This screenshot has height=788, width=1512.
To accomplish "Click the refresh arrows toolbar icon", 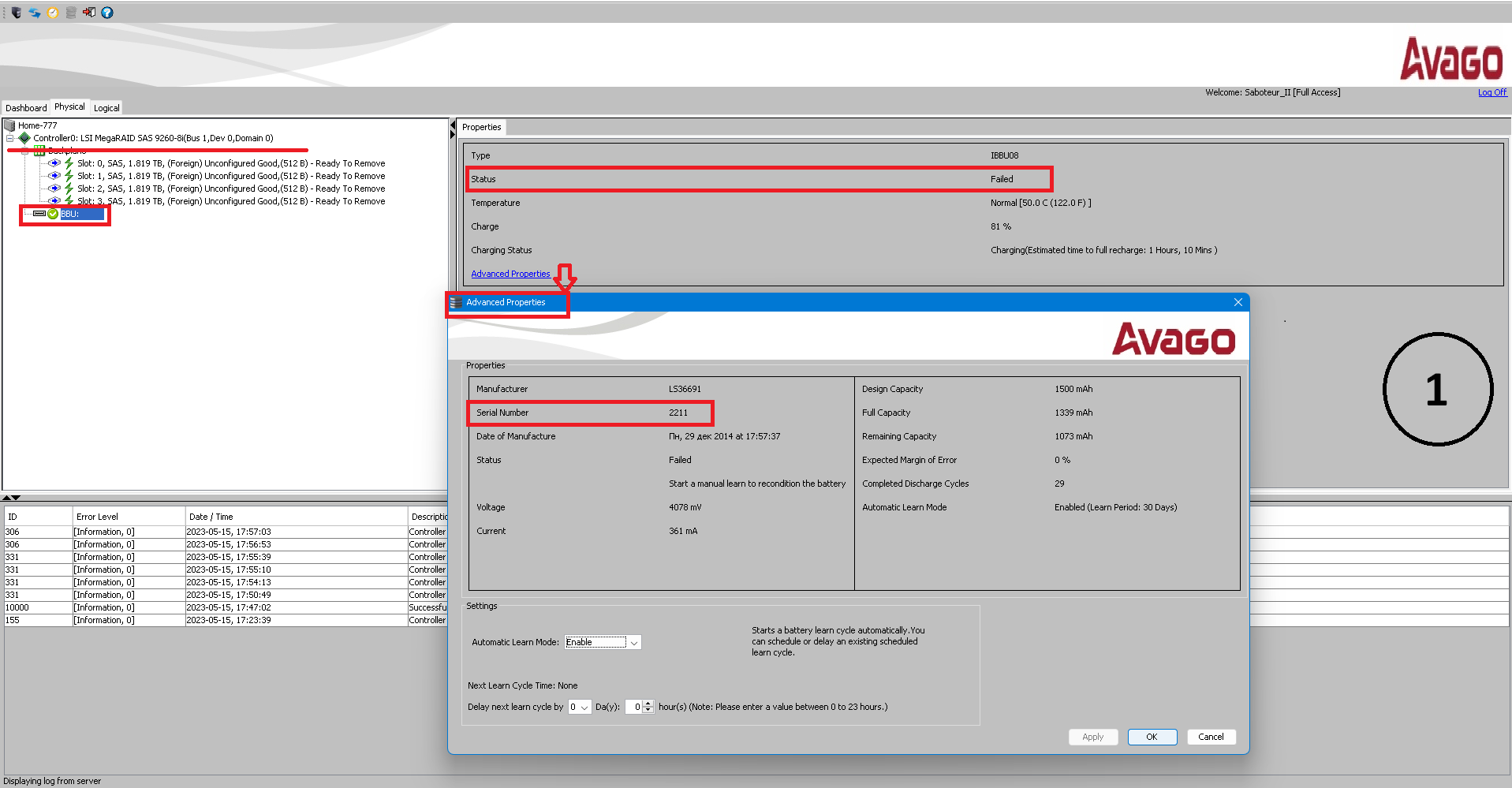I will coord(35,13).
